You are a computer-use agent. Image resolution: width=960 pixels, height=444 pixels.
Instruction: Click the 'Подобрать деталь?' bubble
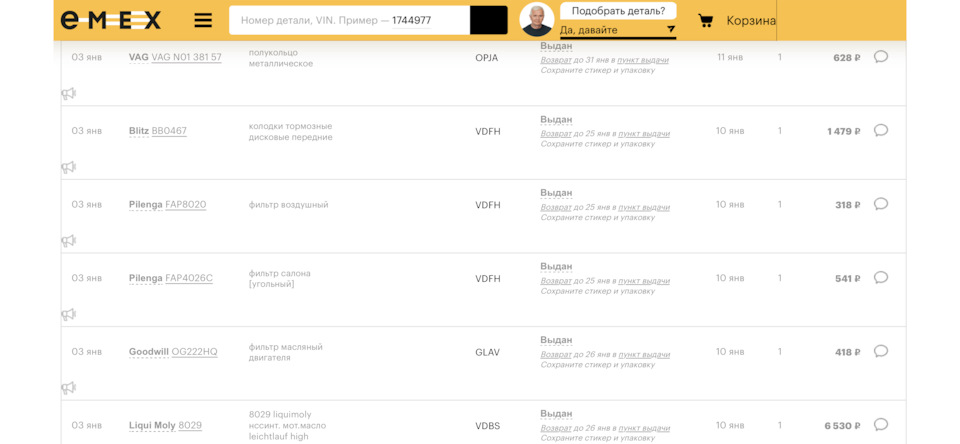618,11
